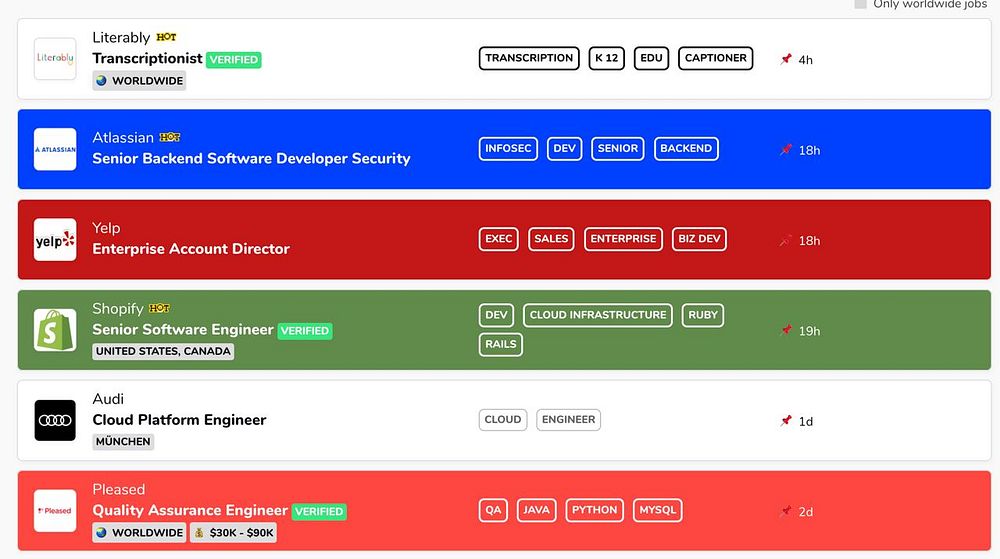Filter by the CLOUD tag

pyautogui.click(x=503, y=419)
